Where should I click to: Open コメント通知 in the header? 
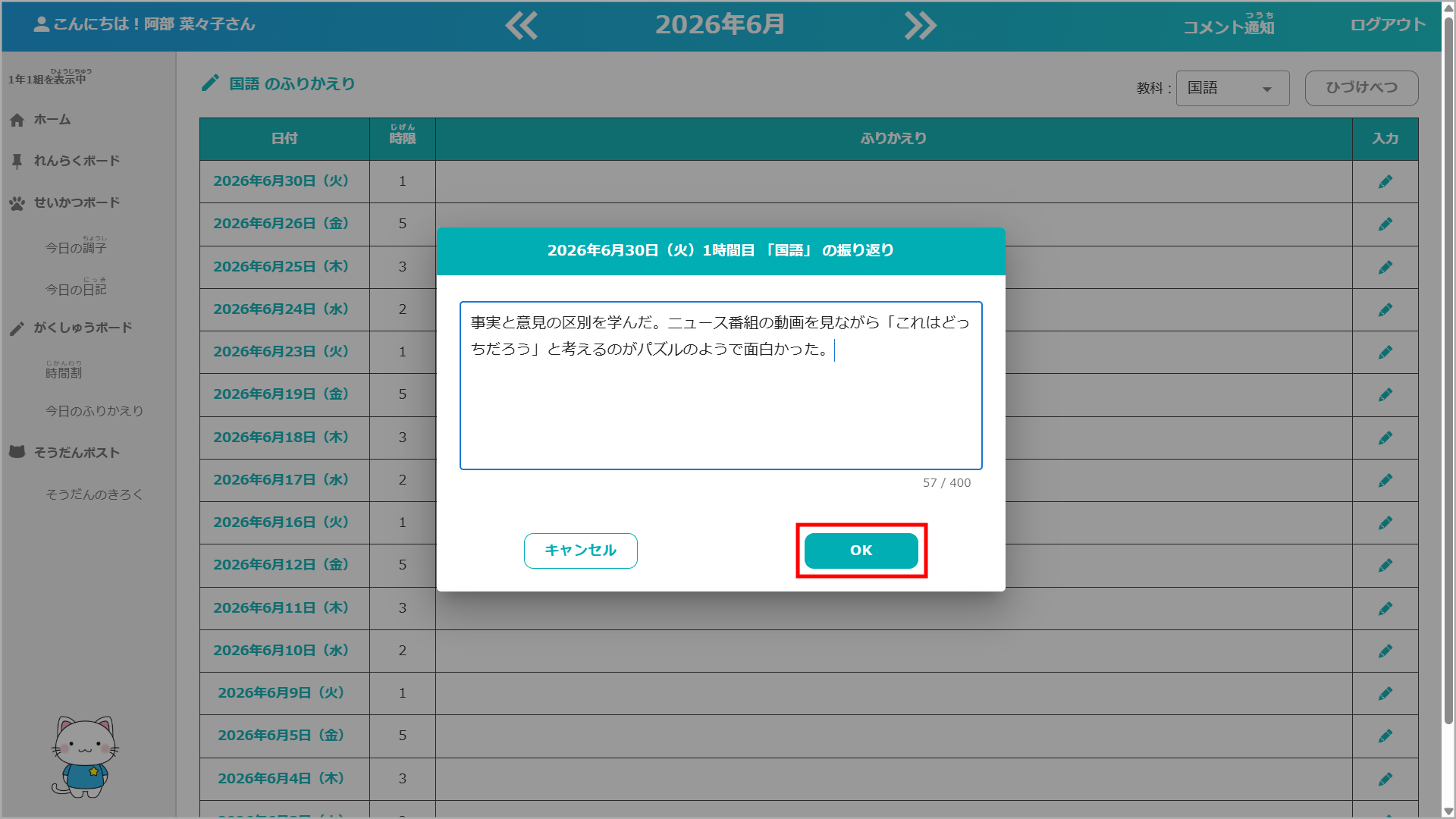[1229, 25]
